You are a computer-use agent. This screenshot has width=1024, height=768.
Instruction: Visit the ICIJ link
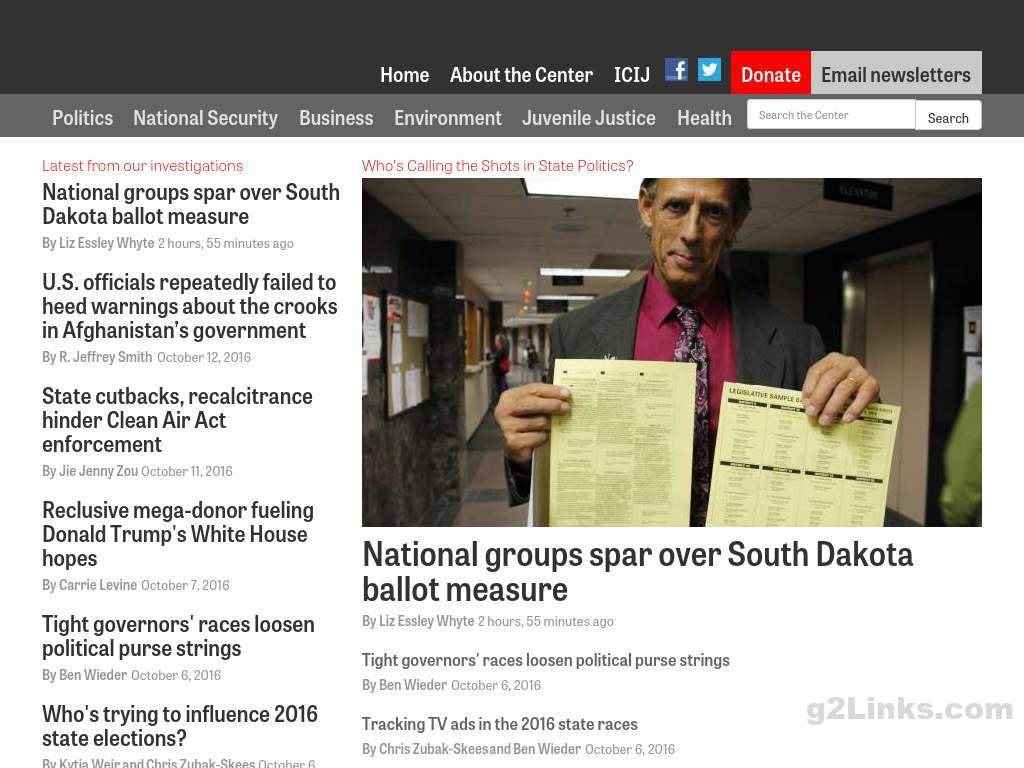(632, 75)
